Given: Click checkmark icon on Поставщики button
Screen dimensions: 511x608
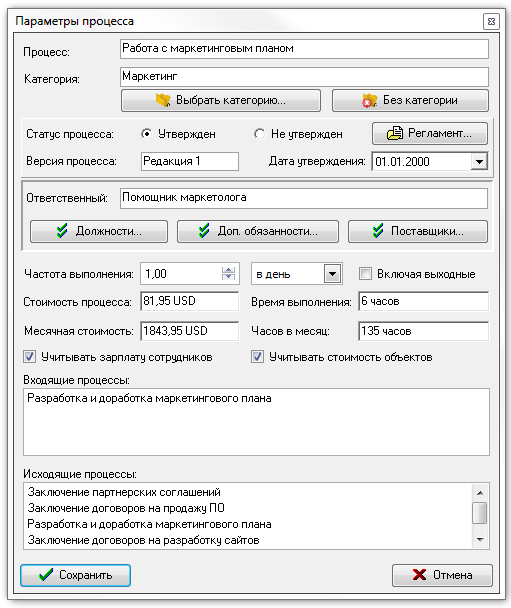Looking at the screenshot, I should pos(378,231).
